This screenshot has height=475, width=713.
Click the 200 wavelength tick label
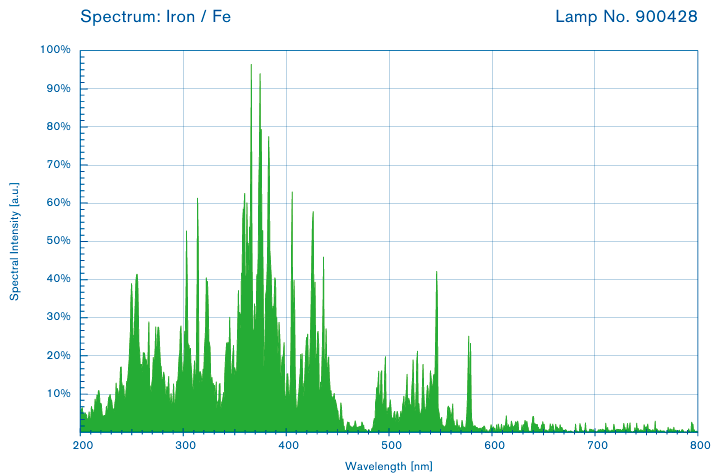83,445
